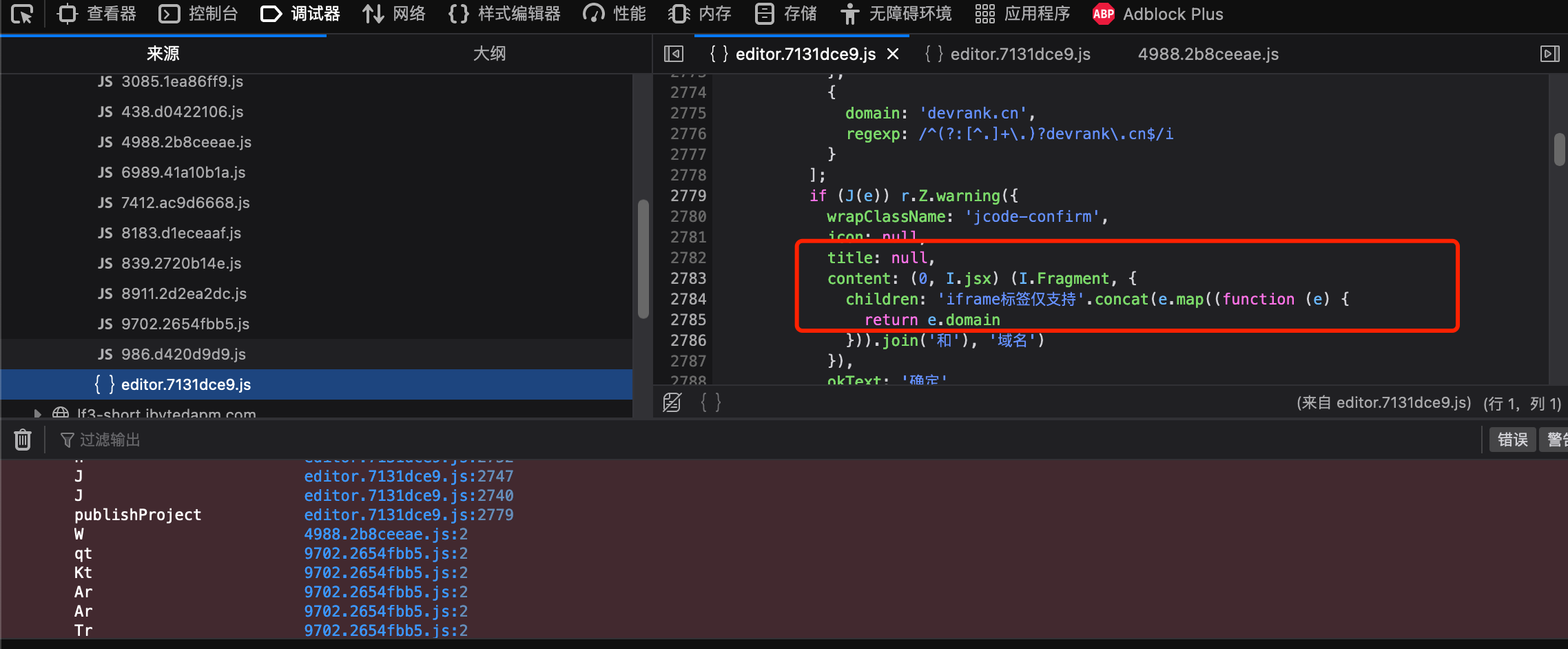The image size is (1568, 649).
Task: Select the 来源 sources tab
Action: click(163, 54)
